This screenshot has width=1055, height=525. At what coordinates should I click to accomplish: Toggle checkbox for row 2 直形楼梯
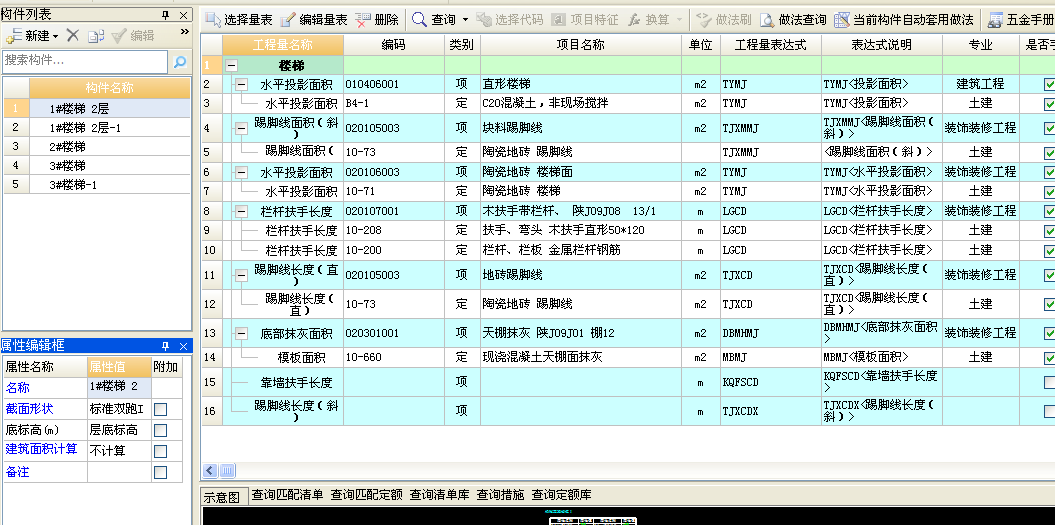pos(1050,85)
